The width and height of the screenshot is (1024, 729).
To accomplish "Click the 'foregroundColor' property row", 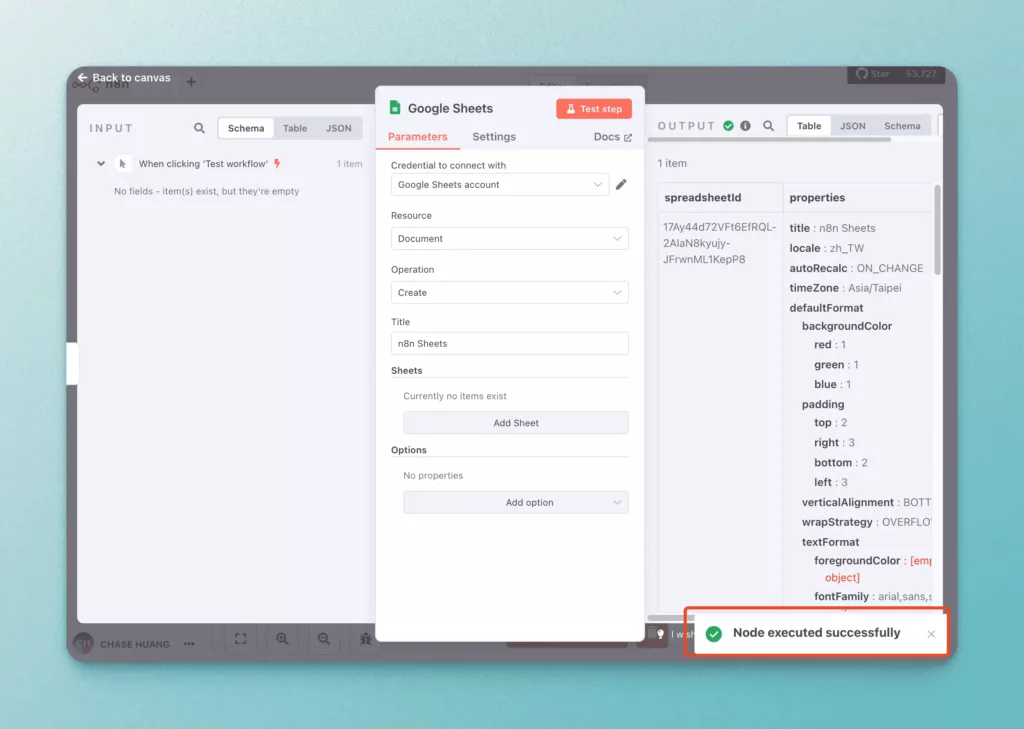I will [872, 568].
